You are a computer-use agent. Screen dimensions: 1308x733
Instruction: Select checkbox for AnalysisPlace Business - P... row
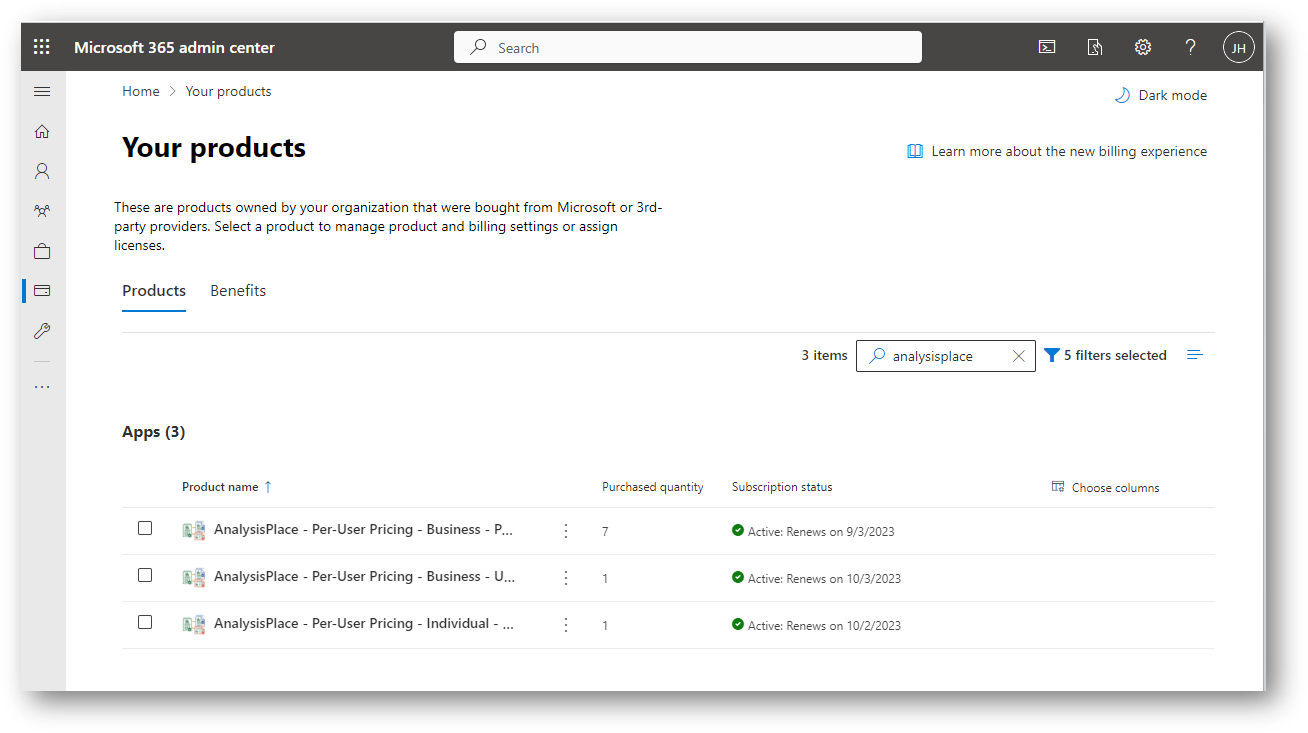click(x=145, y=528)
